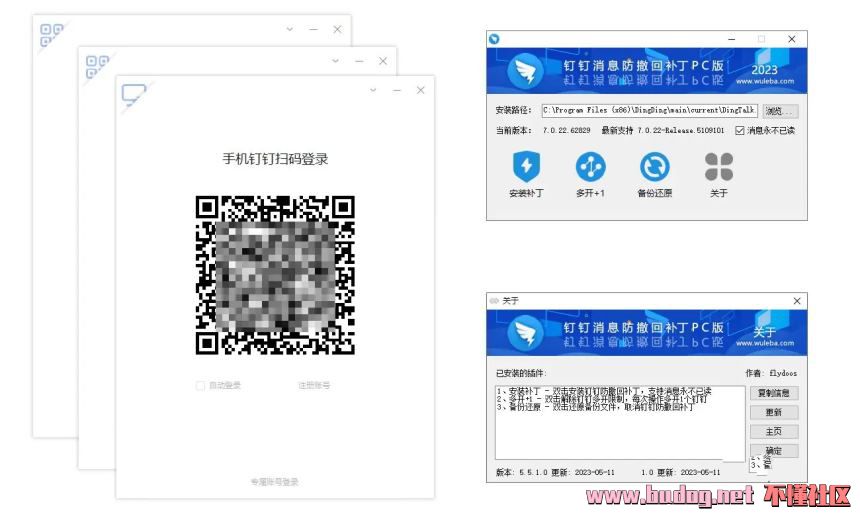The image size is (860, 516).
Task: Click the 手机钉钉扫码登录 heading text
Action: point(275,159)
